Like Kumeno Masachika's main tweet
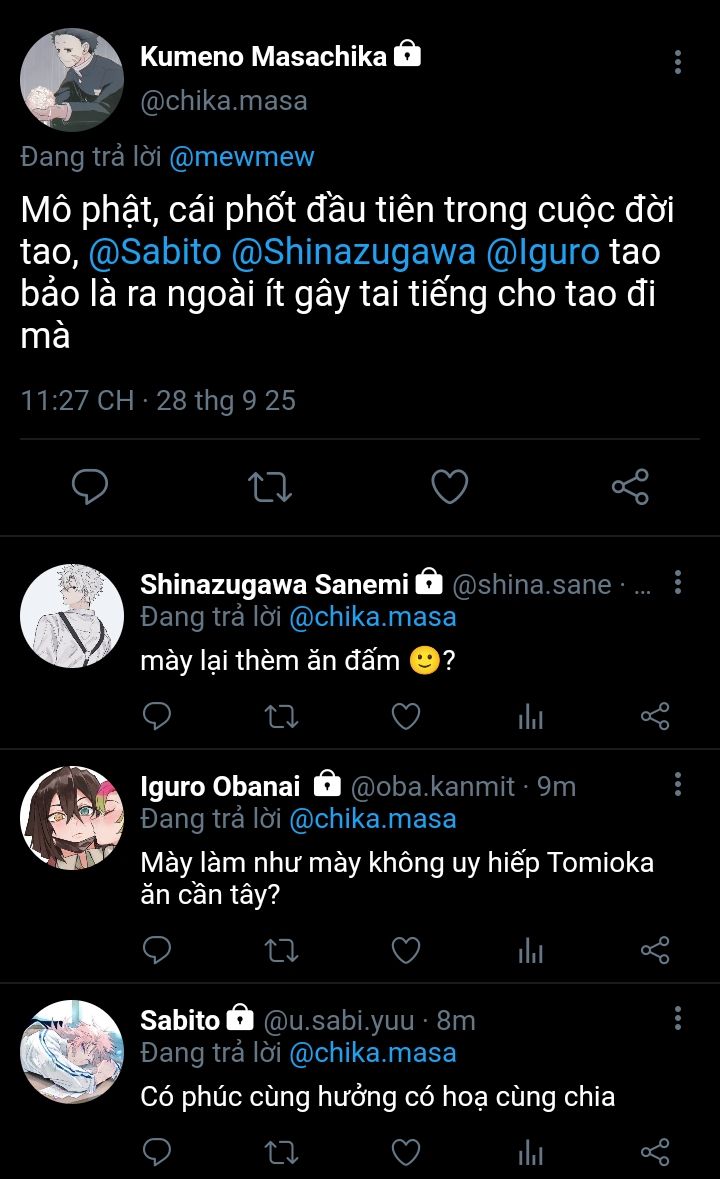Viewport: 720px width, 1179px height. click(x=449, y=487)
